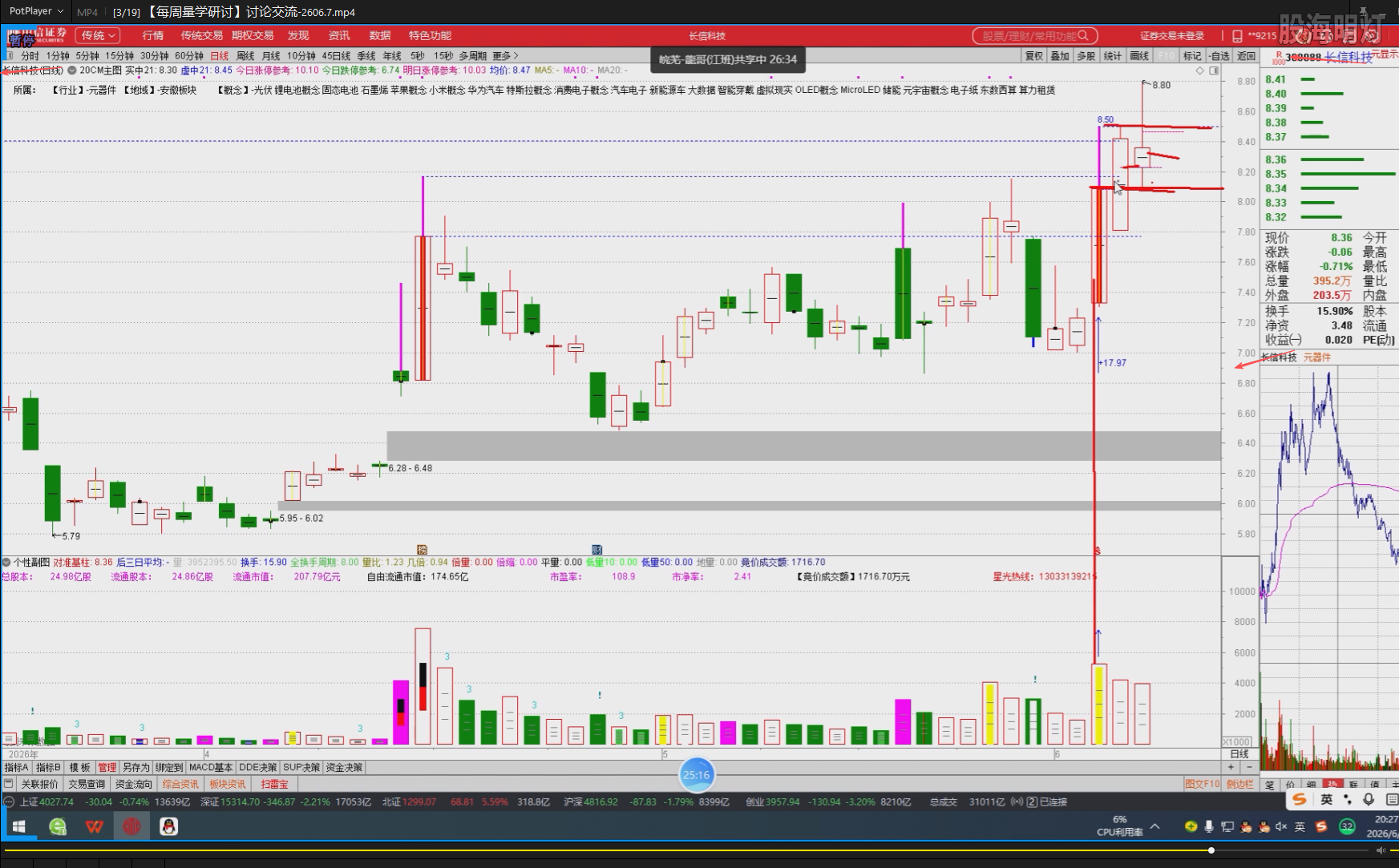Image resolution: width=1399 pixels, height=868 pixels.
Task: Open the WPS Office taskbar icon
Action: (95, 826)
